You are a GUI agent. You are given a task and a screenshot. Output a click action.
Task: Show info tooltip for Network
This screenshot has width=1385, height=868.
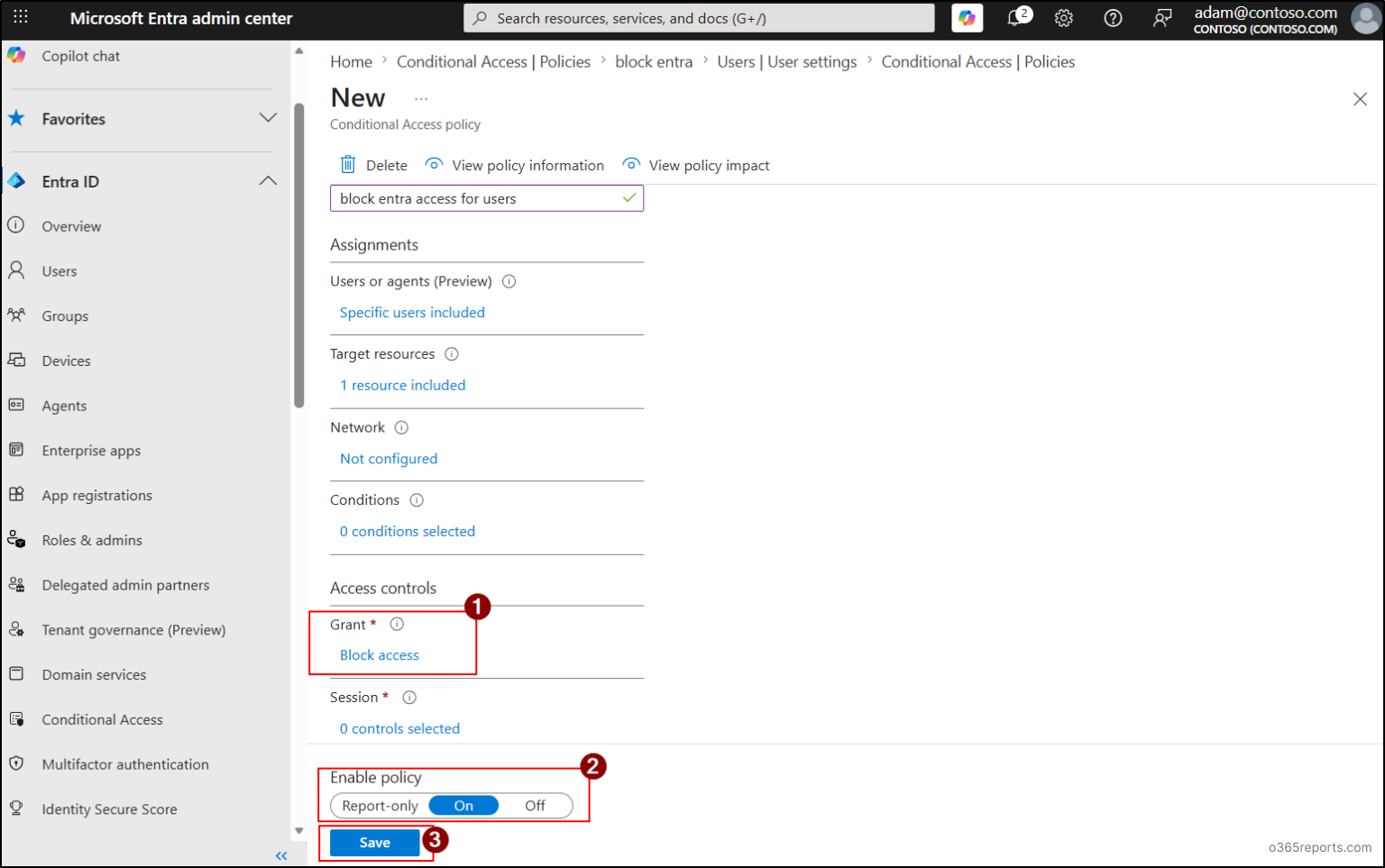[x=402, y=427]
